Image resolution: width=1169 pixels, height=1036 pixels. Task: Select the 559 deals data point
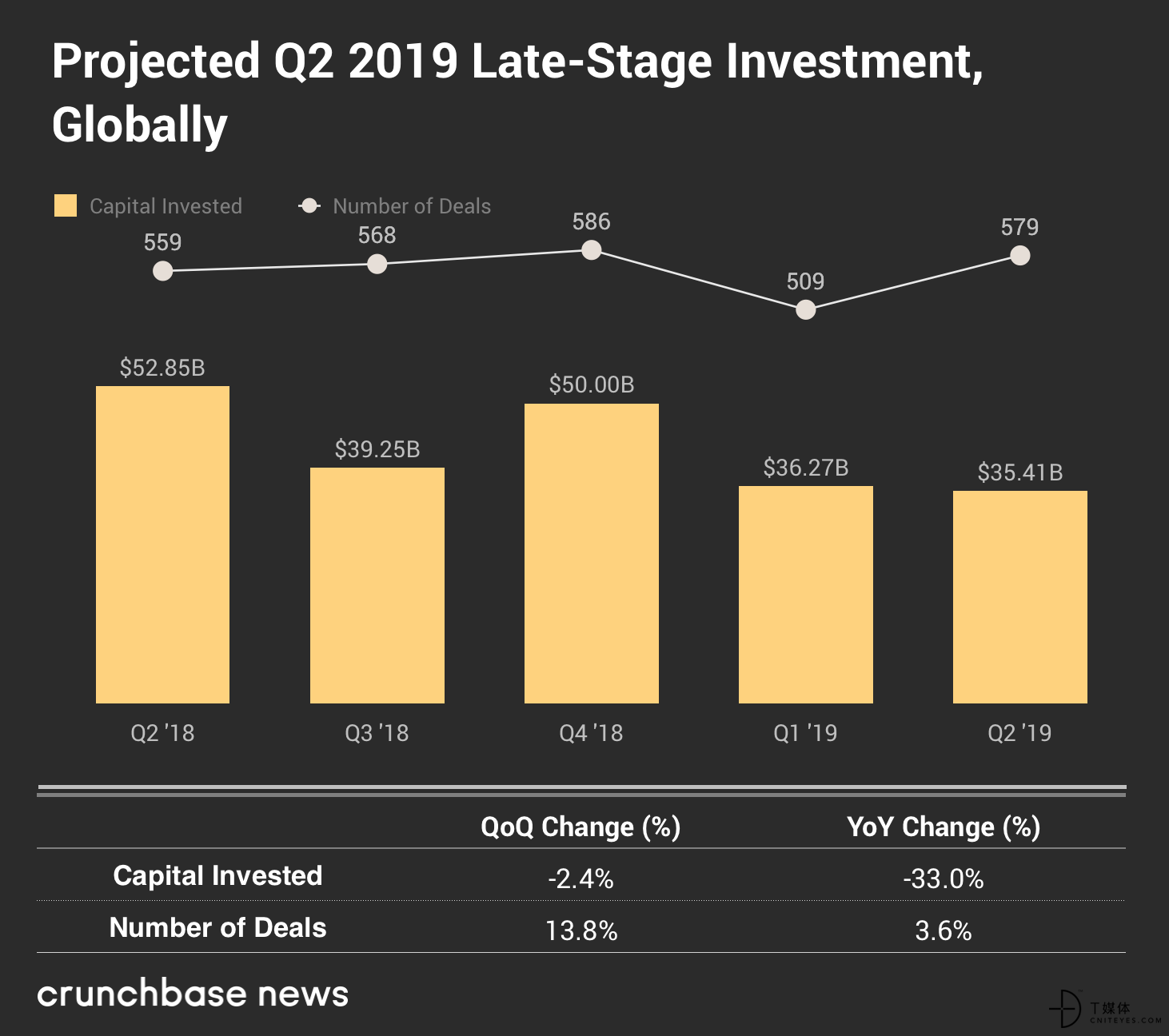[x=162, y=271]
